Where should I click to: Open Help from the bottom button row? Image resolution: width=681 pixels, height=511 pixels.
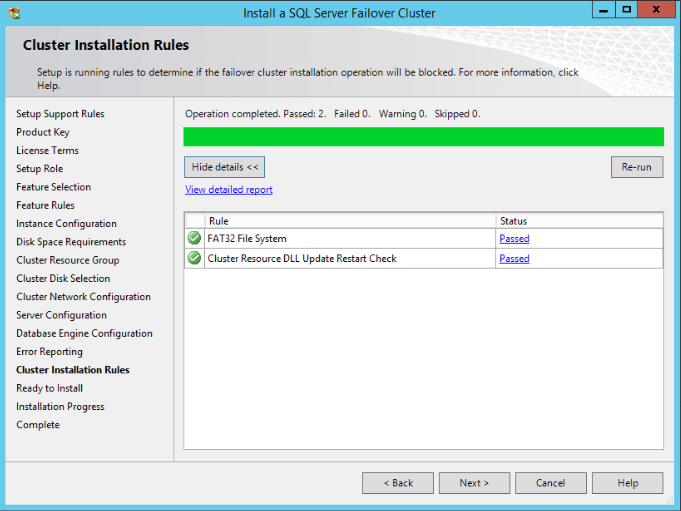tap(627, 483)
